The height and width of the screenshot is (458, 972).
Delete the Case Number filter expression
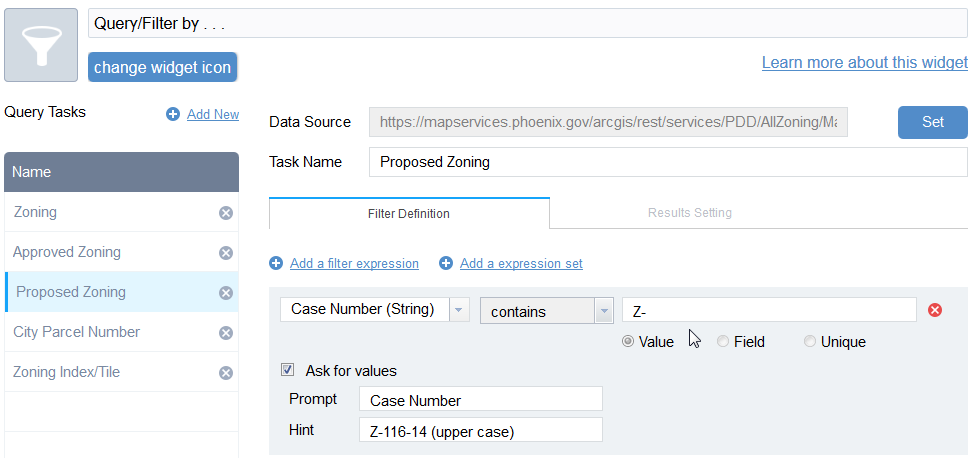935,310
